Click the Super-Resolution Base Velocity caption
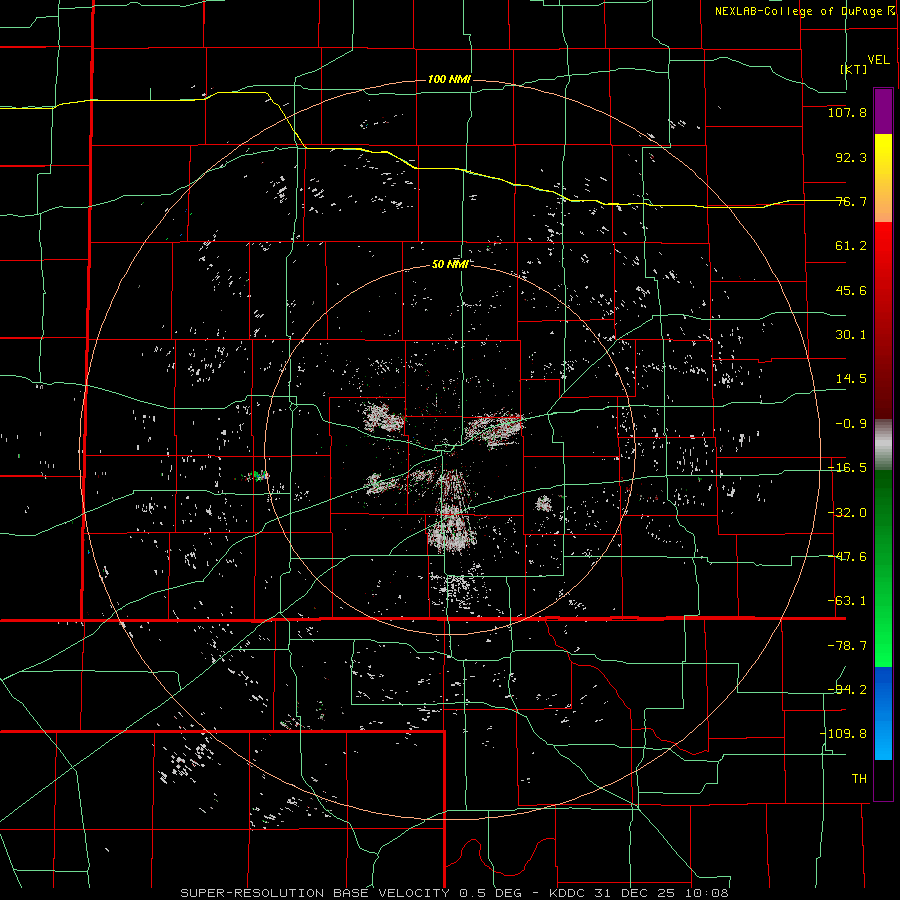Image resolution: width=900 pixels, height=900 pixels. [455, 893]
